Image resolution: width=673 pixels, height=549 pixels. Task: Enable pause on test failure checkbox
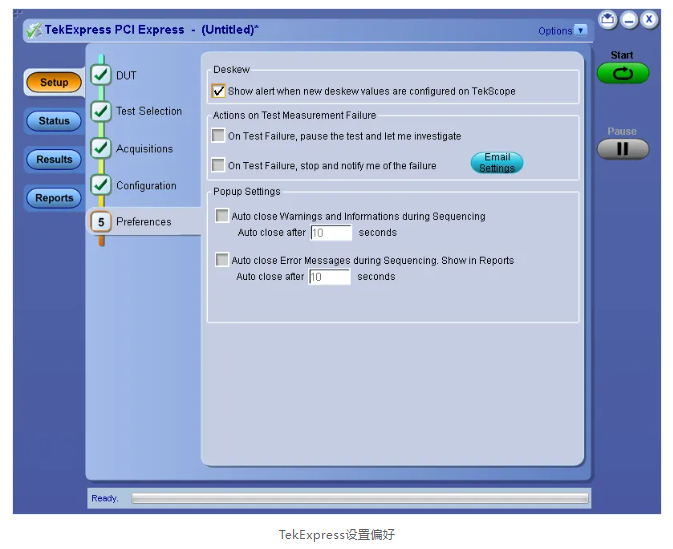(219, 136)
